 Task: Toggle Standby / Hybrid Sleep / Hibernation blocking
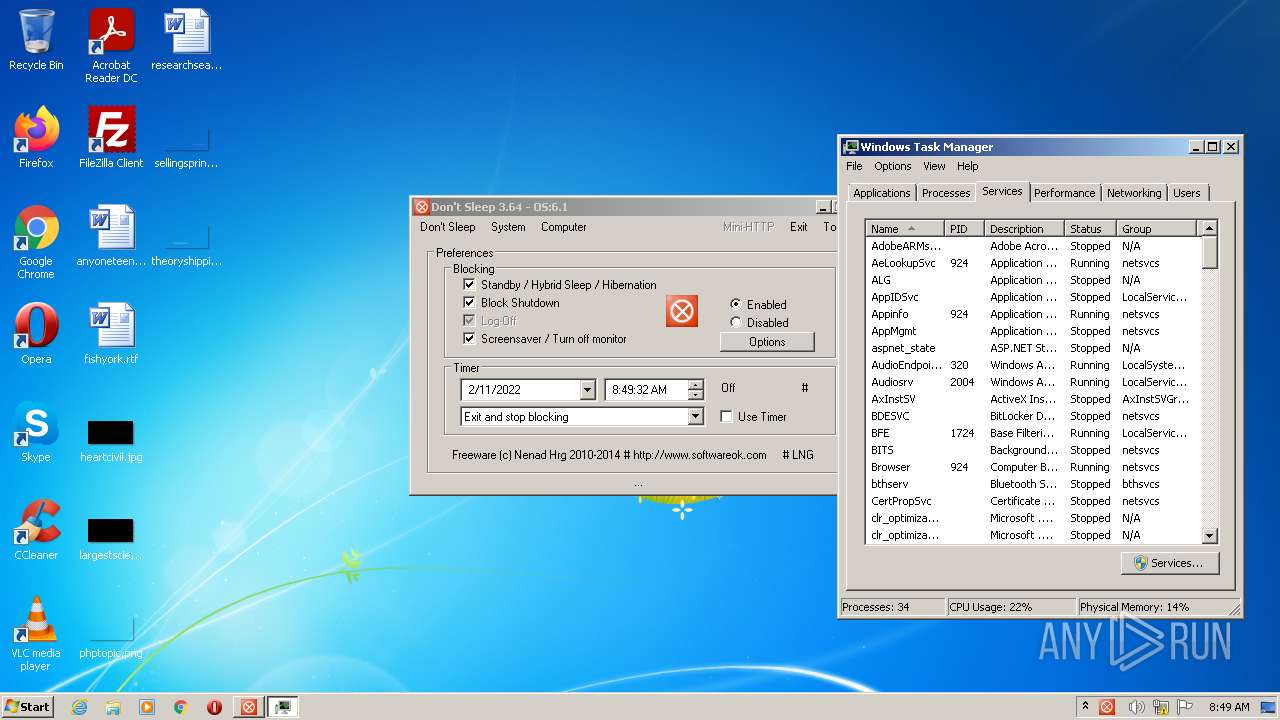point(469,285)
